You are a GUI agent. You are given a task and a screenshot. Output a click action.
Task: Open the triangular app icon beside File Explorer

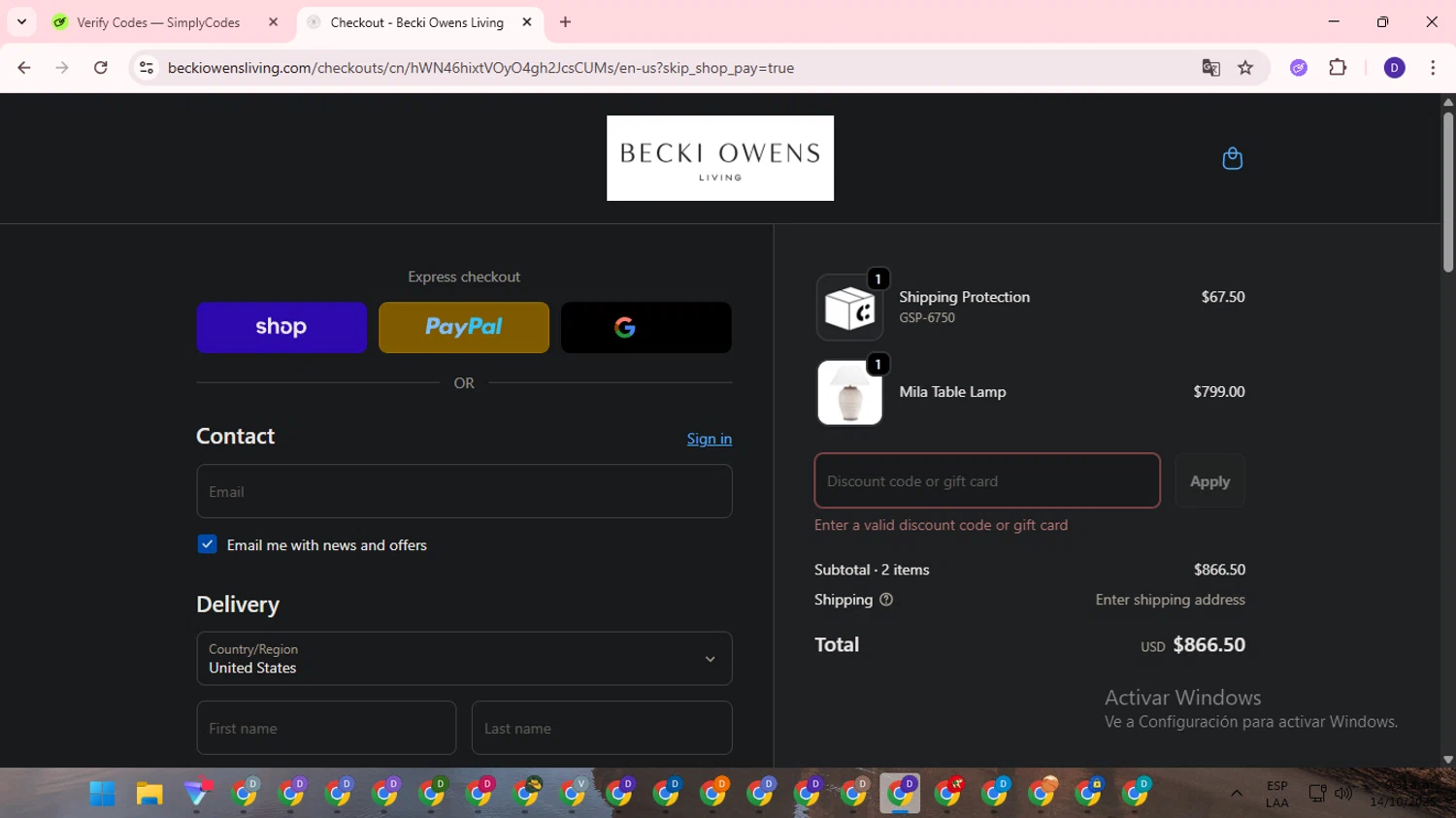[197, 794]
